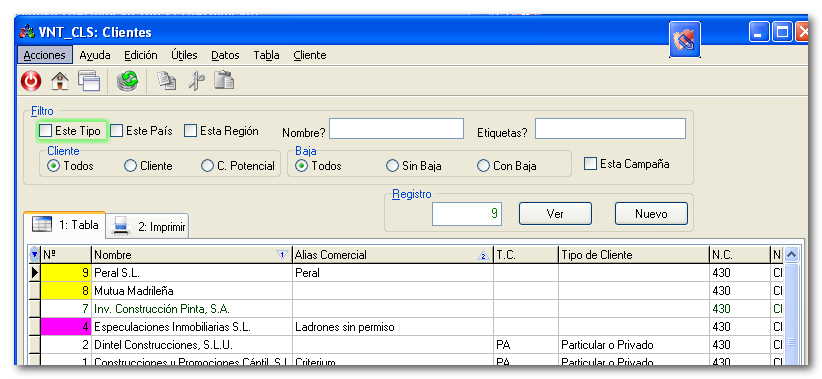Click Particular o Privado in Dintel row
Viewport: 822px width, 379px height.
tap(634, 345)
